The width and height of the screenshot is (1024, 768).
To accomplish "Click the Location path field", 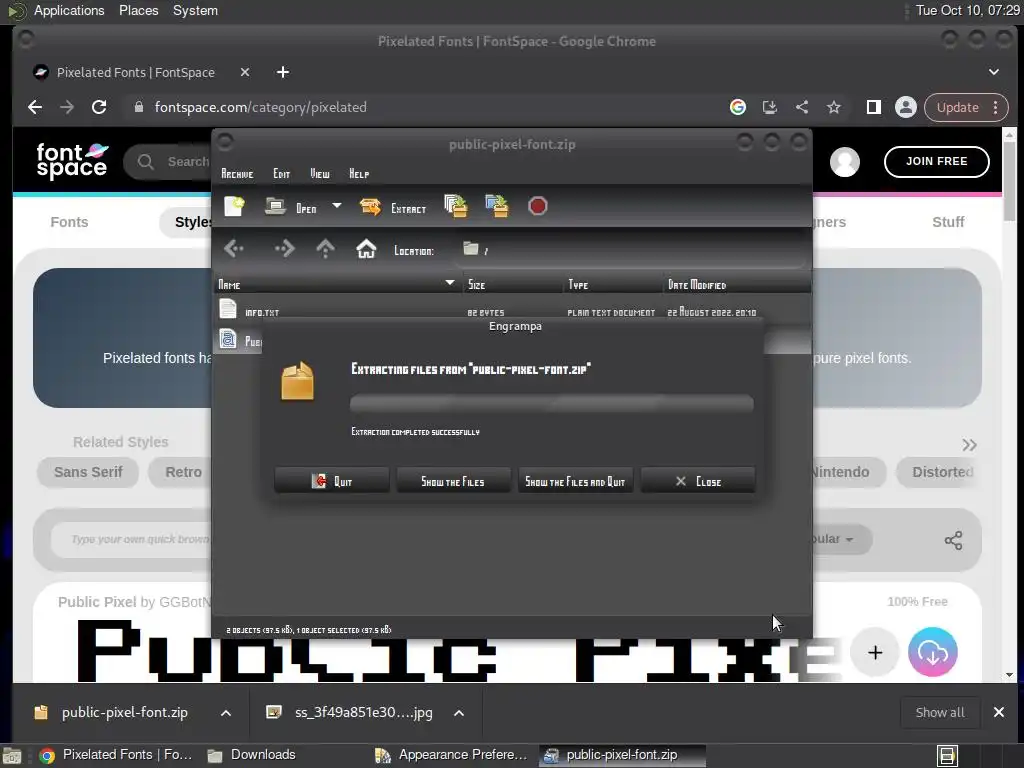I will (x=632, y=251).
